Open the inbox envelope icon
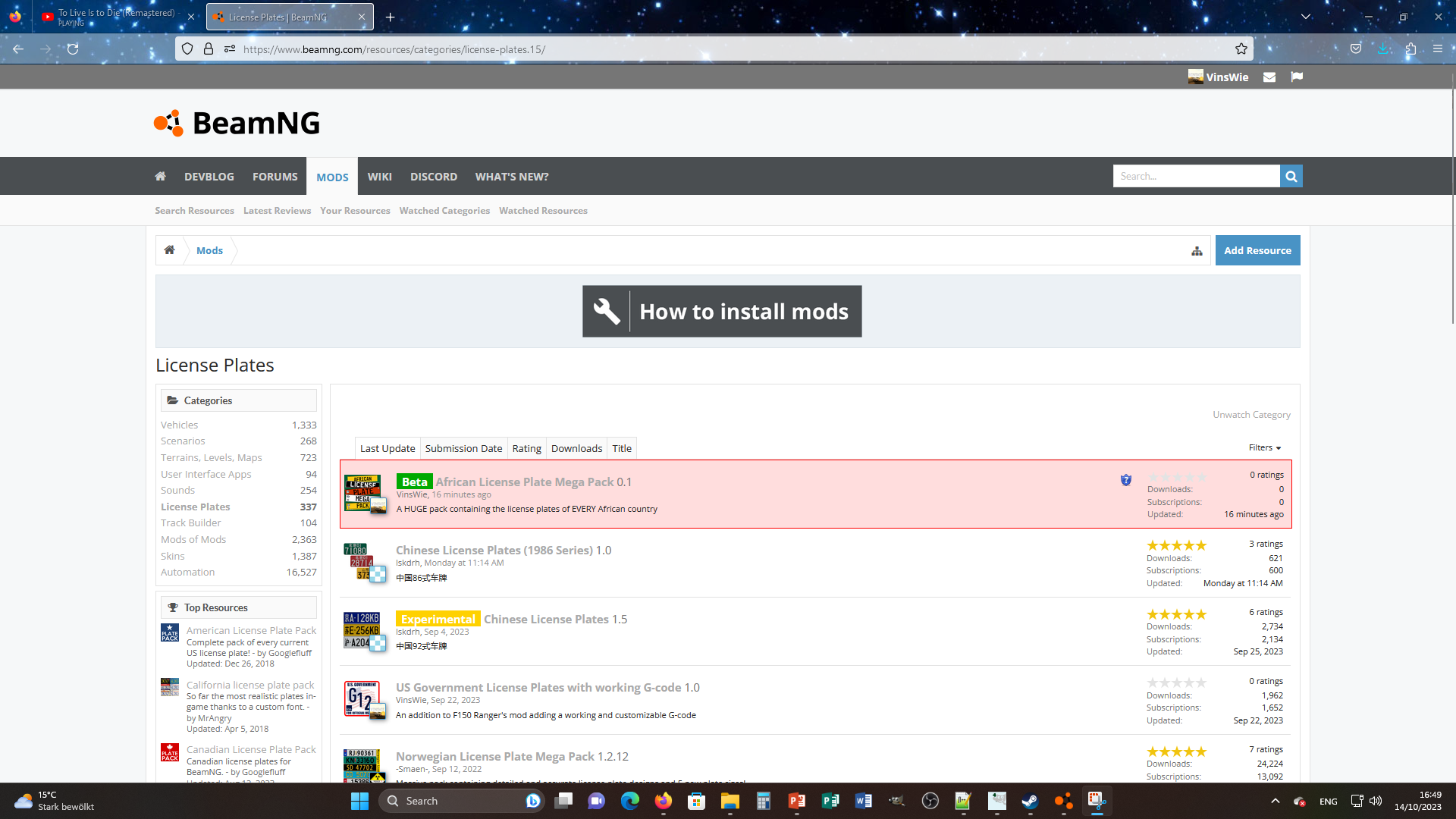 [1269, 77]
